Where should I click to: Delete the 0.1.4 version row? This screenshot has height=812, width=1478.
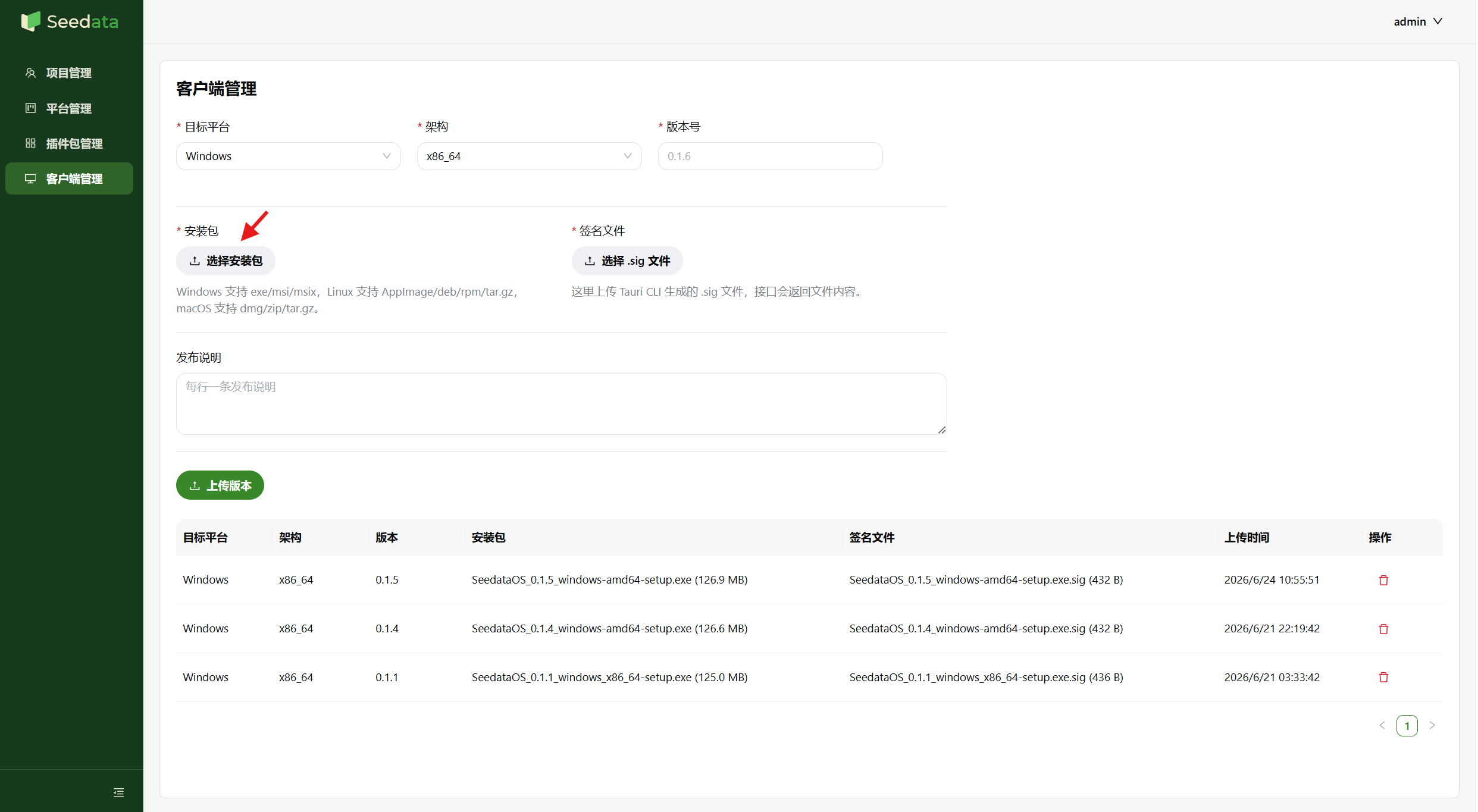click(x=1383, y=629)
